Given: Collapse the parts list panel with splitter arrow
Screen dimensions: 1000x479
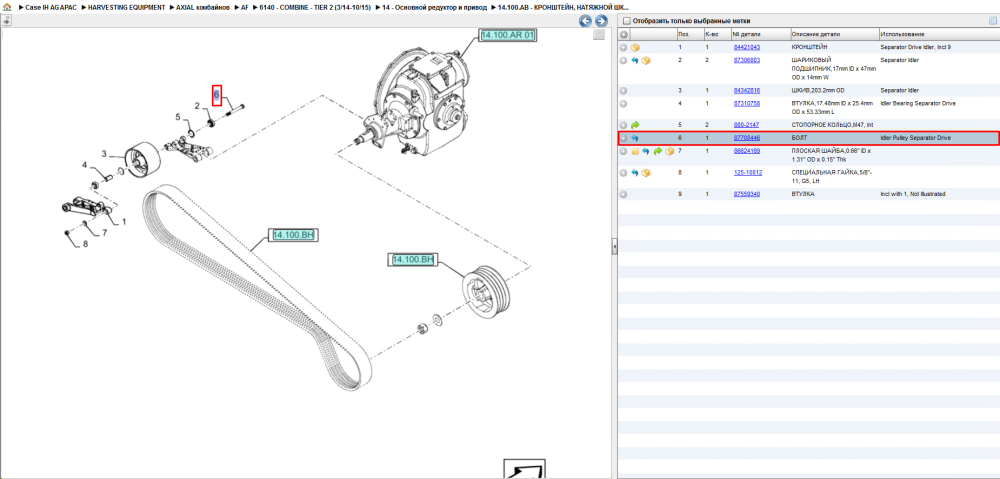Looking at the screenshot, I should [614, 246].
